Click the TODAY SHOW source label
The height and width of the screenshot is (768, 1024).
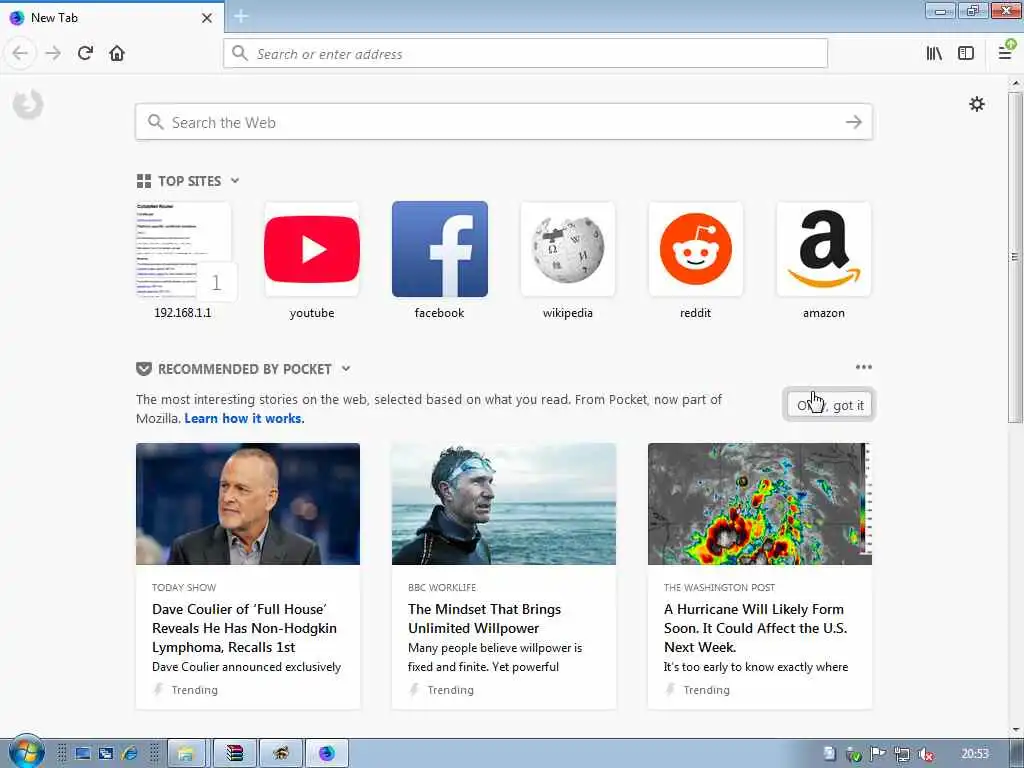(184, 588)
